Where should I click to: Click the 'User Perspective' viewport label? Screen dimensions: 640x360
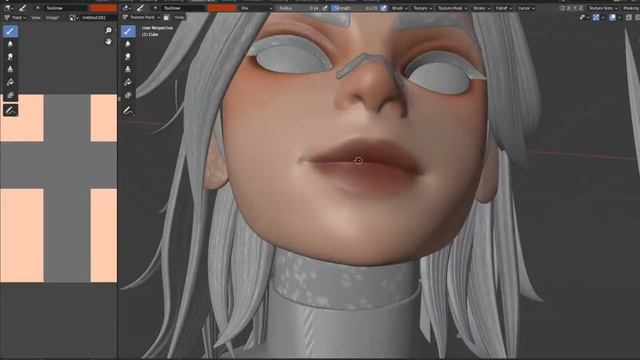157,28
